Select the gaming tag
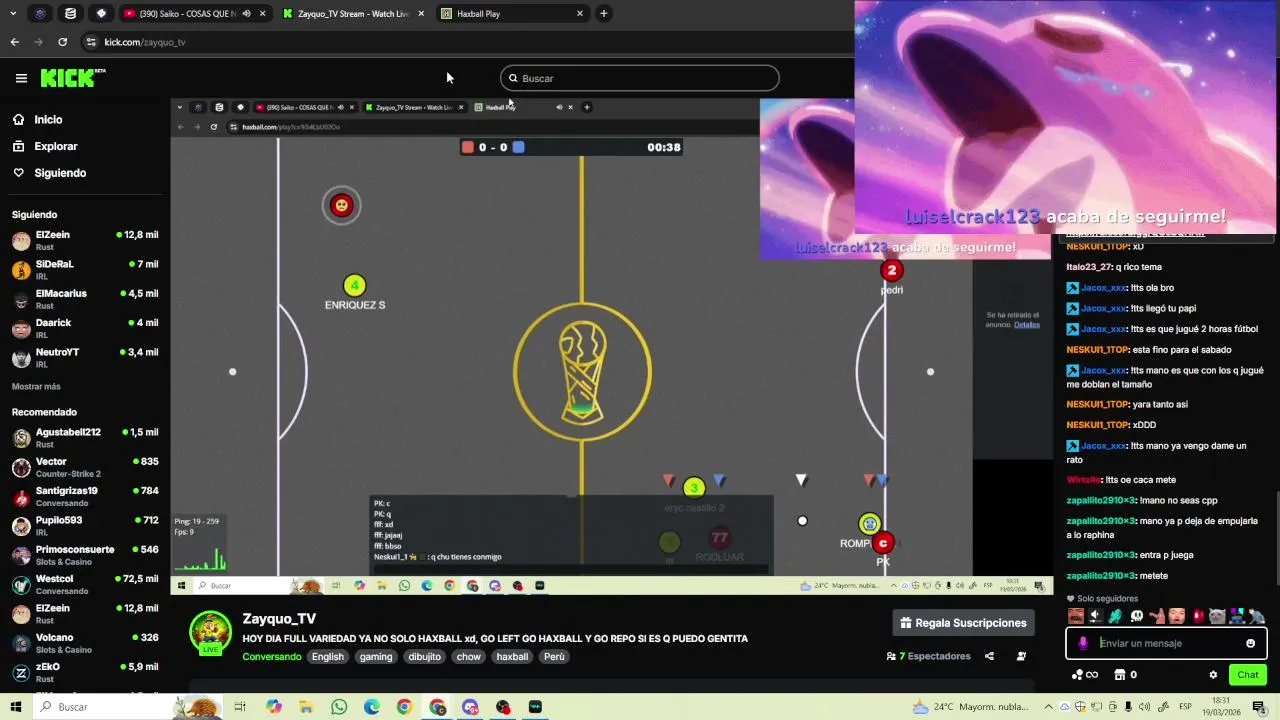This screenshot has height=720, width=1280. [376, 657]
